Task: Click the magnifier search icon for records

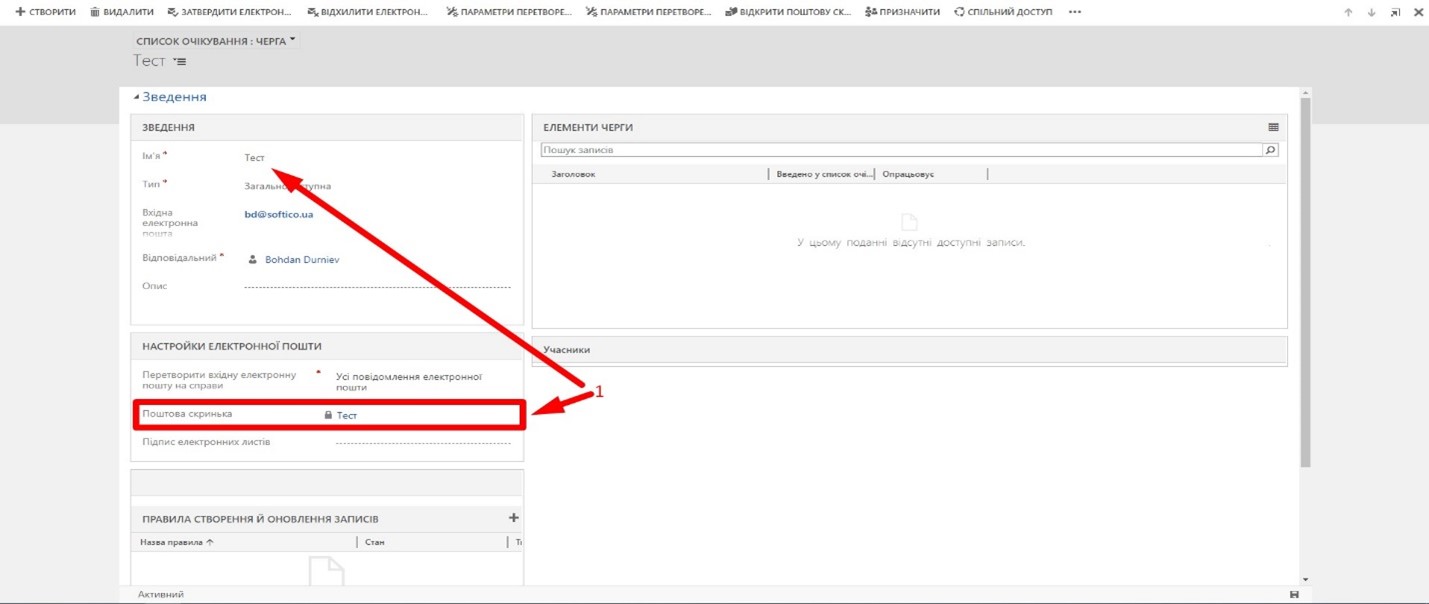Action: point(1270,150)
